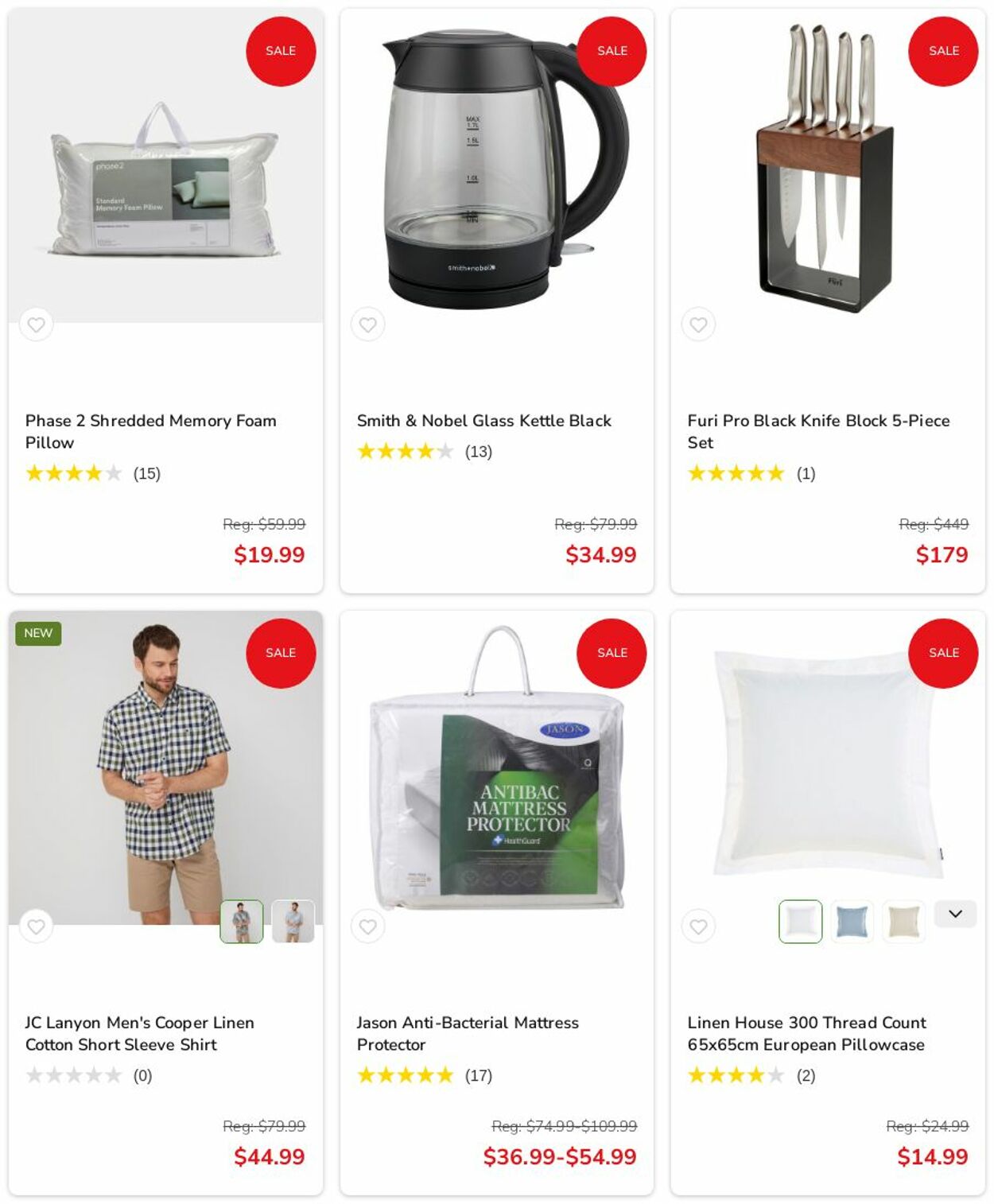The image size is (994, 1204).
Task: Select the white pillowcase colour swatch
Action: tap(800, 922)
